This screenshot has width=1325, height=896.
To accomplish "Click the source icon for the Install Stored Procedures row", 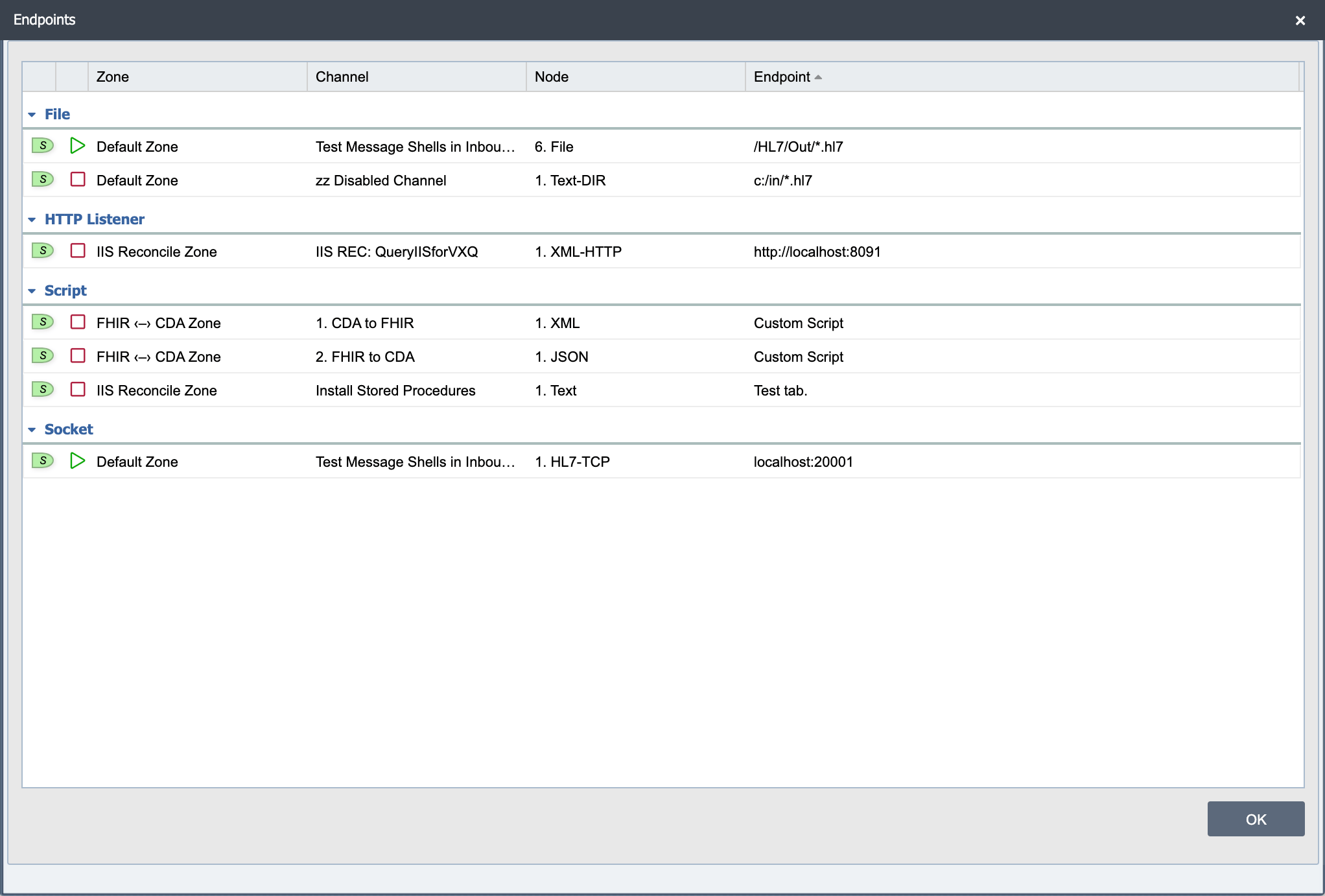I will tap(43, 390).
